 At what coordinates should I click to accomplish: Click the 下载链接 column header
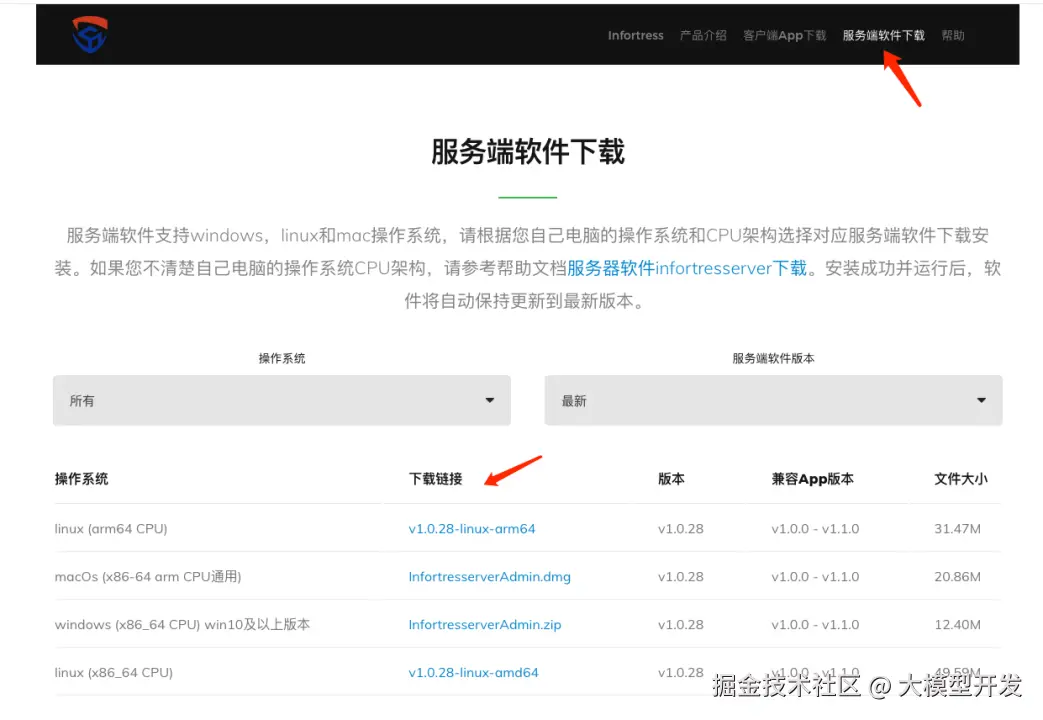click(x=436, y=479)
